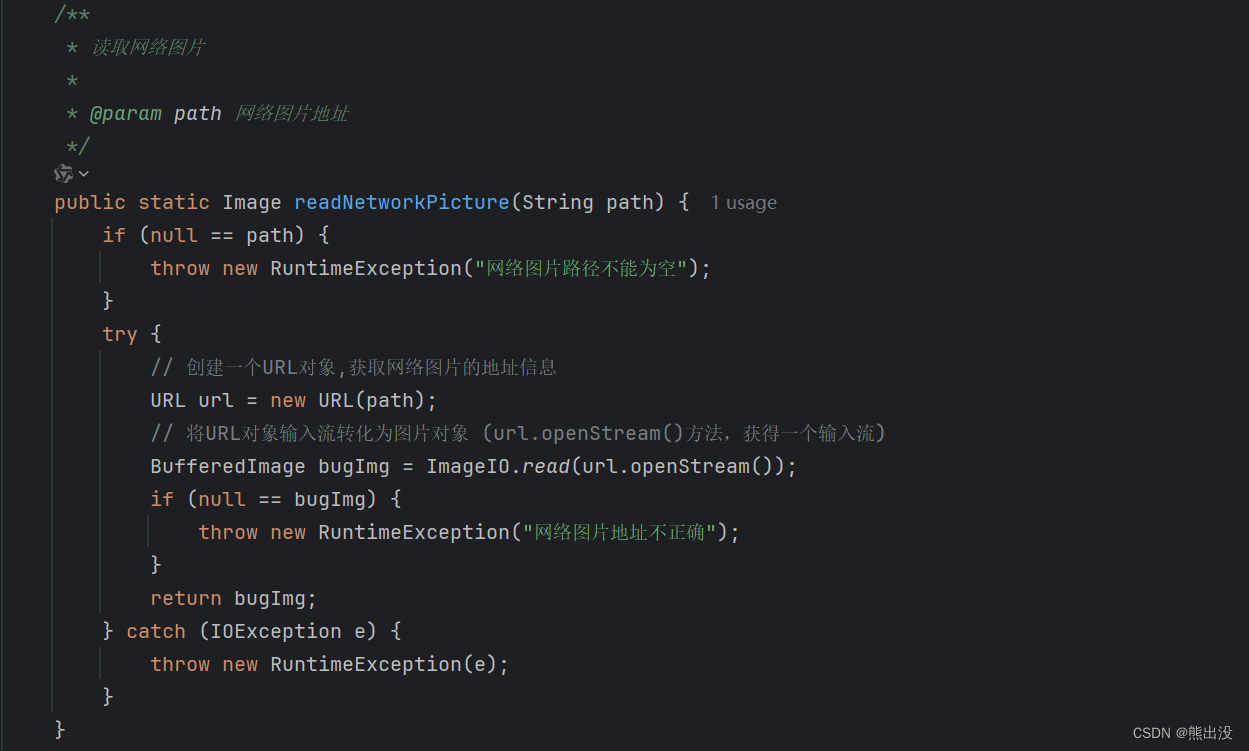Viewport: 1249px width, 751px height.
Task: Click the readNetworkPicture method name
Action: click(x=402, y=202)
